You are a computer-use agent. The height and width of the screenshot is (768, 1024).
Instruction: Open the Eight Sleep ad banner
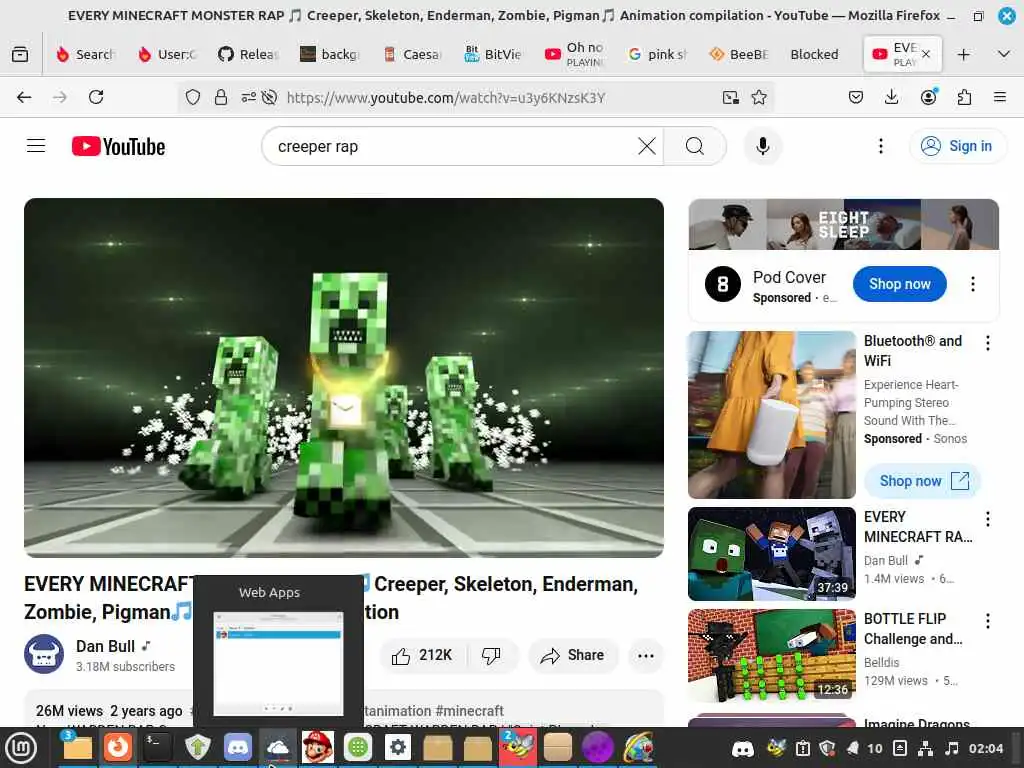(x=843, y=224)
